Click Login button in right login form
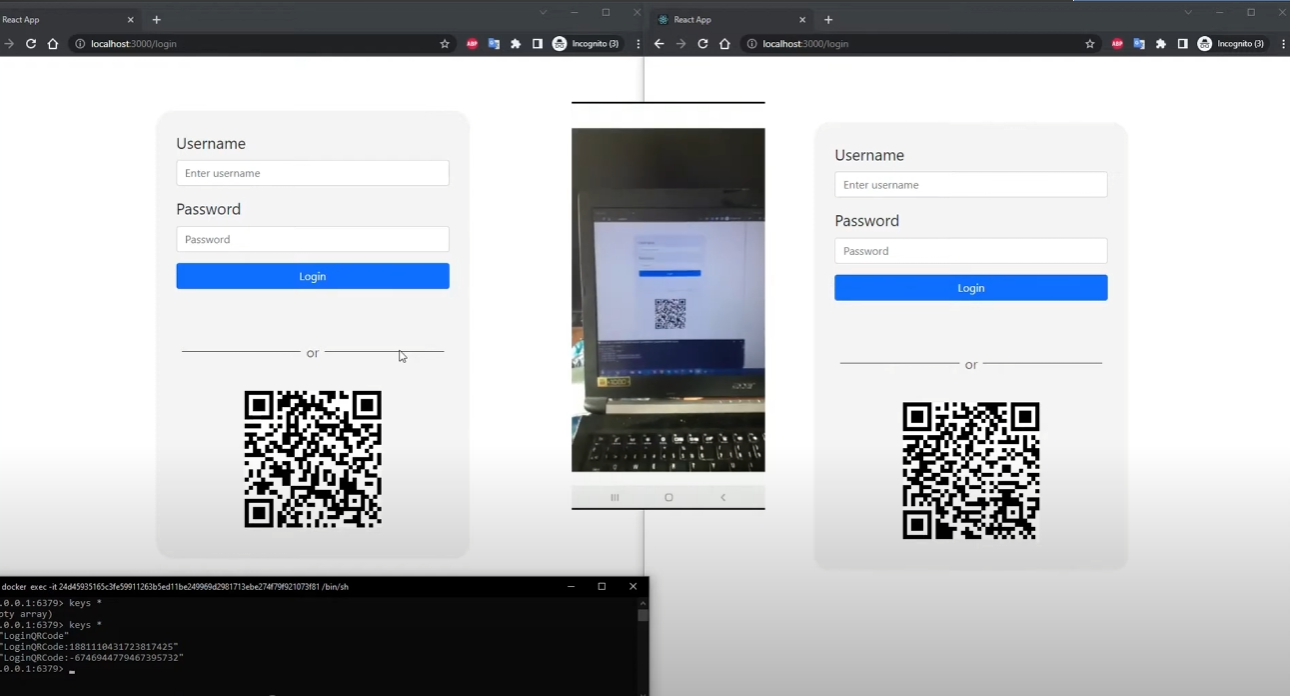Viewport: 1290px width, 696px height. (971, 288)
